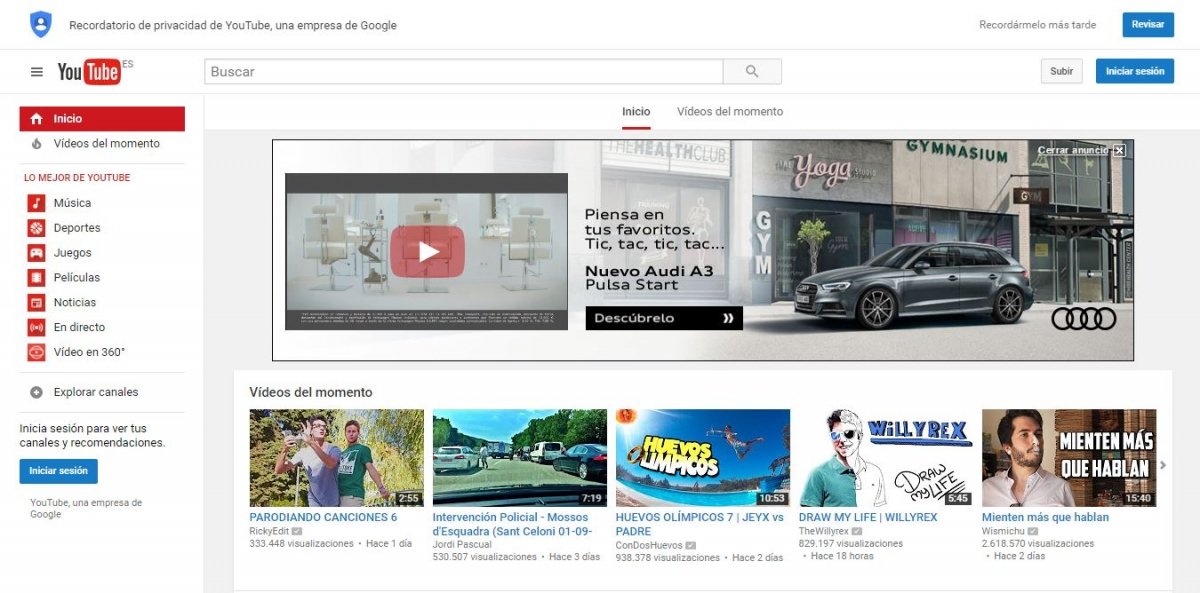This screenshot has width=1200, height=593.
Task: Click the Buscar search field
Action: click(464, 72)
